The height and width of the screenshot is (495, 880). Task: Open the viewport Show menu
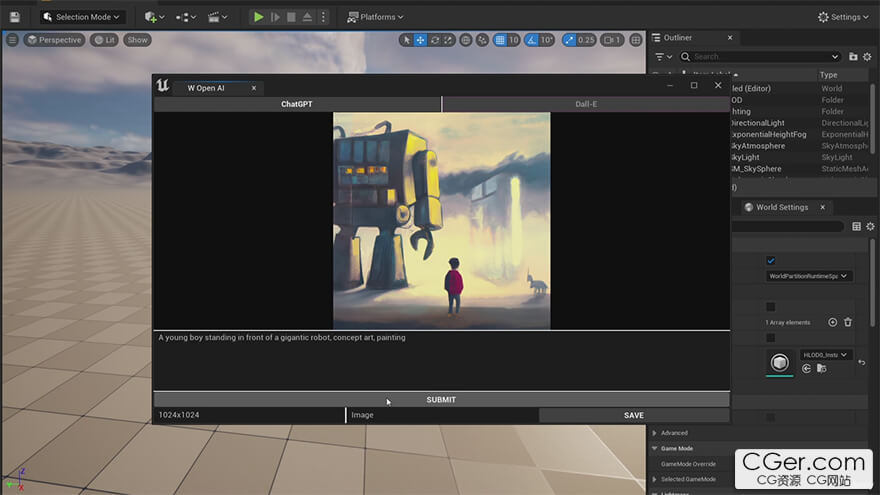(x=138, y=40)
